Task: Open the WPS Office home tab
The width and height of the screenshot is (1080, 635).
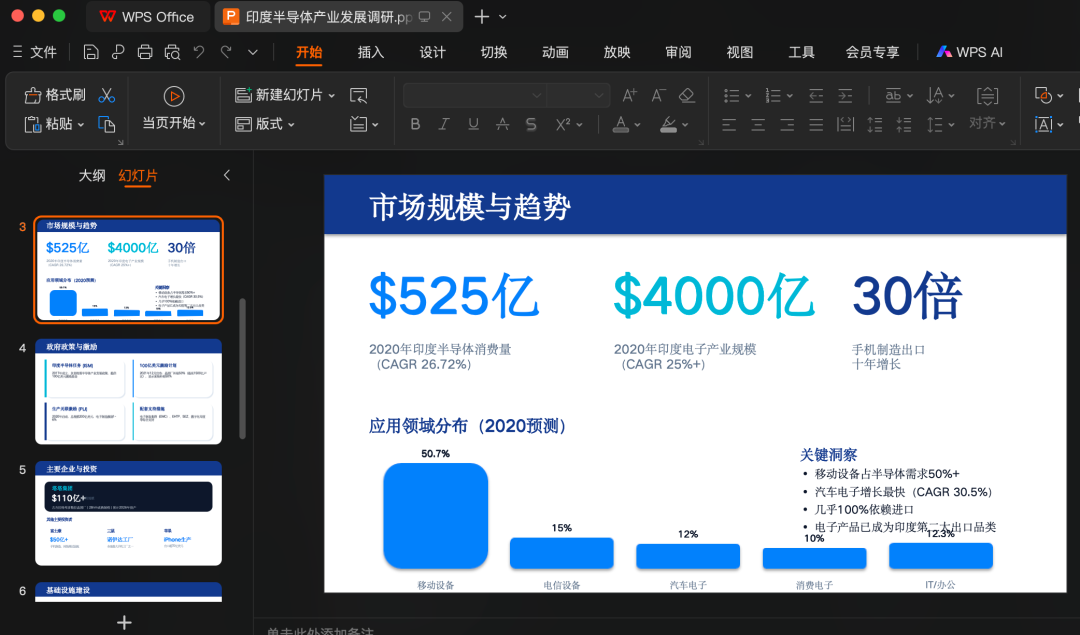Action: pyautogui.click(x=147, y=17)
